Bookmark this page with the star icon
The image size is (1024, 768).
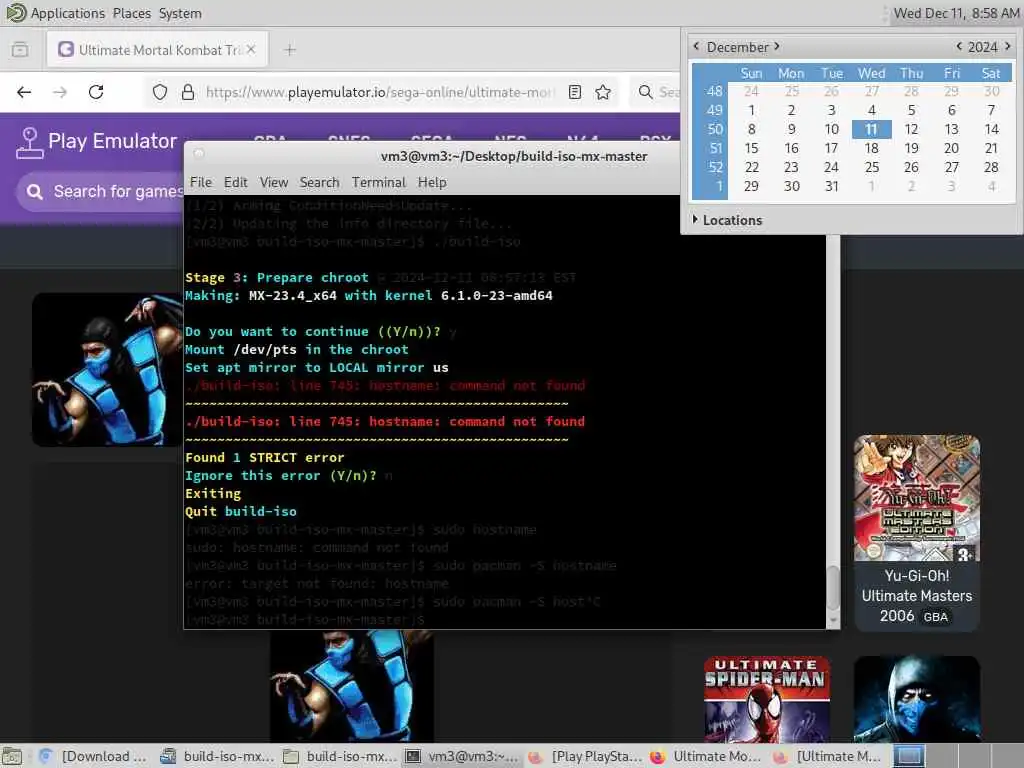[603, 92]
